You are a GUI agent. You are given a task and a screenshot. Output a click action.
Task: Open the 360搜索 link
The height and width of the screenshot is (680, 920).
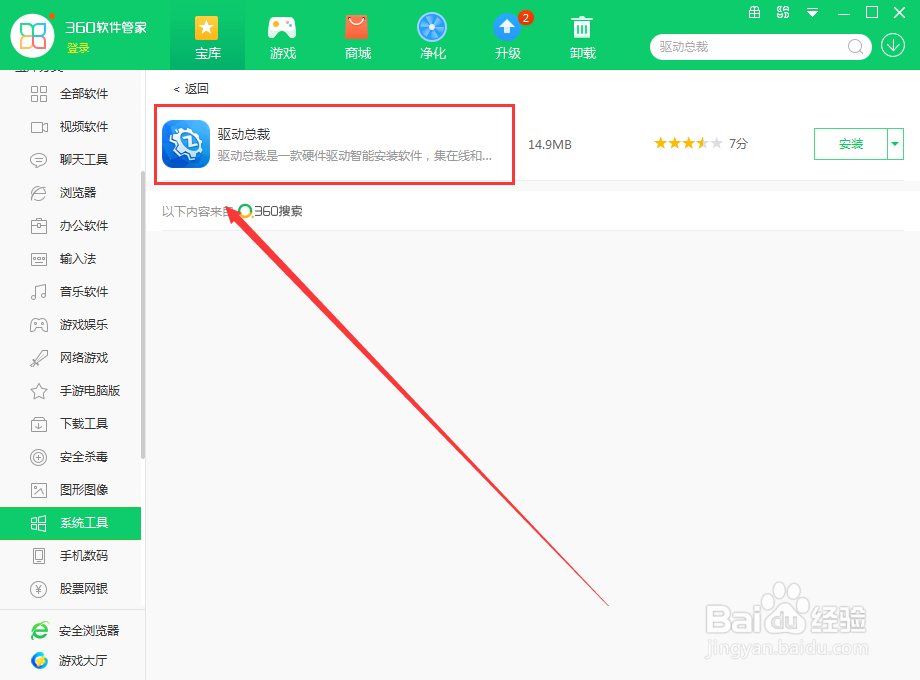point(270,211)
